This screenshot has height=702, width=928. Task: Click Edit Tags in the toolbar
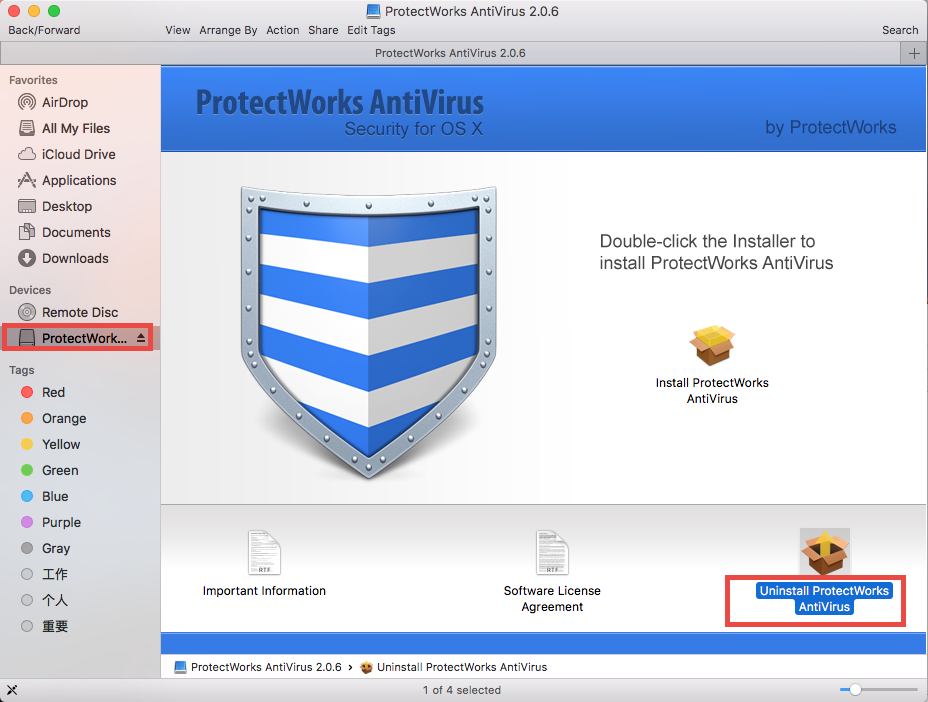pyautogui.click(x=370, y=30)
